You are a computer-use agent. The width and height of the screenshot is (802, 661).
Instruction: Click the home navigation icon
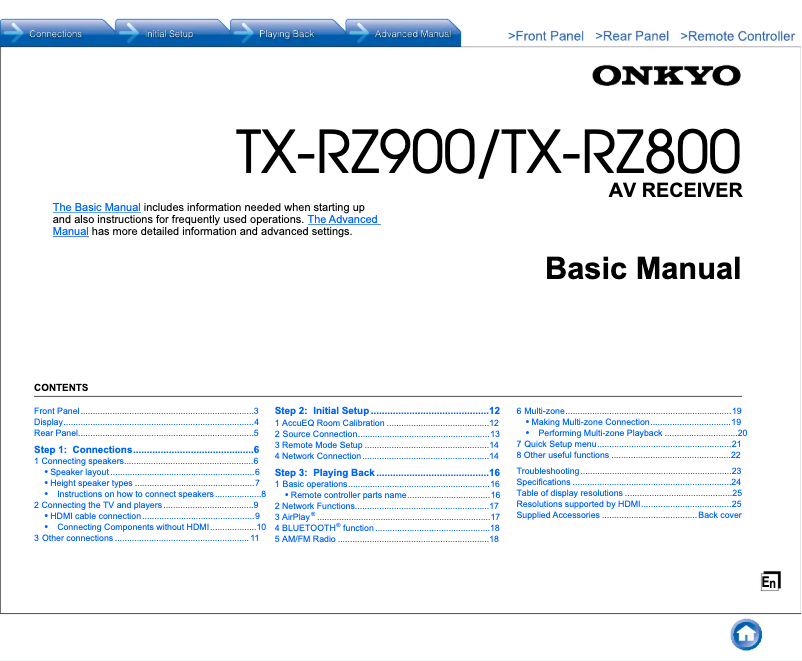pos(745,634)
